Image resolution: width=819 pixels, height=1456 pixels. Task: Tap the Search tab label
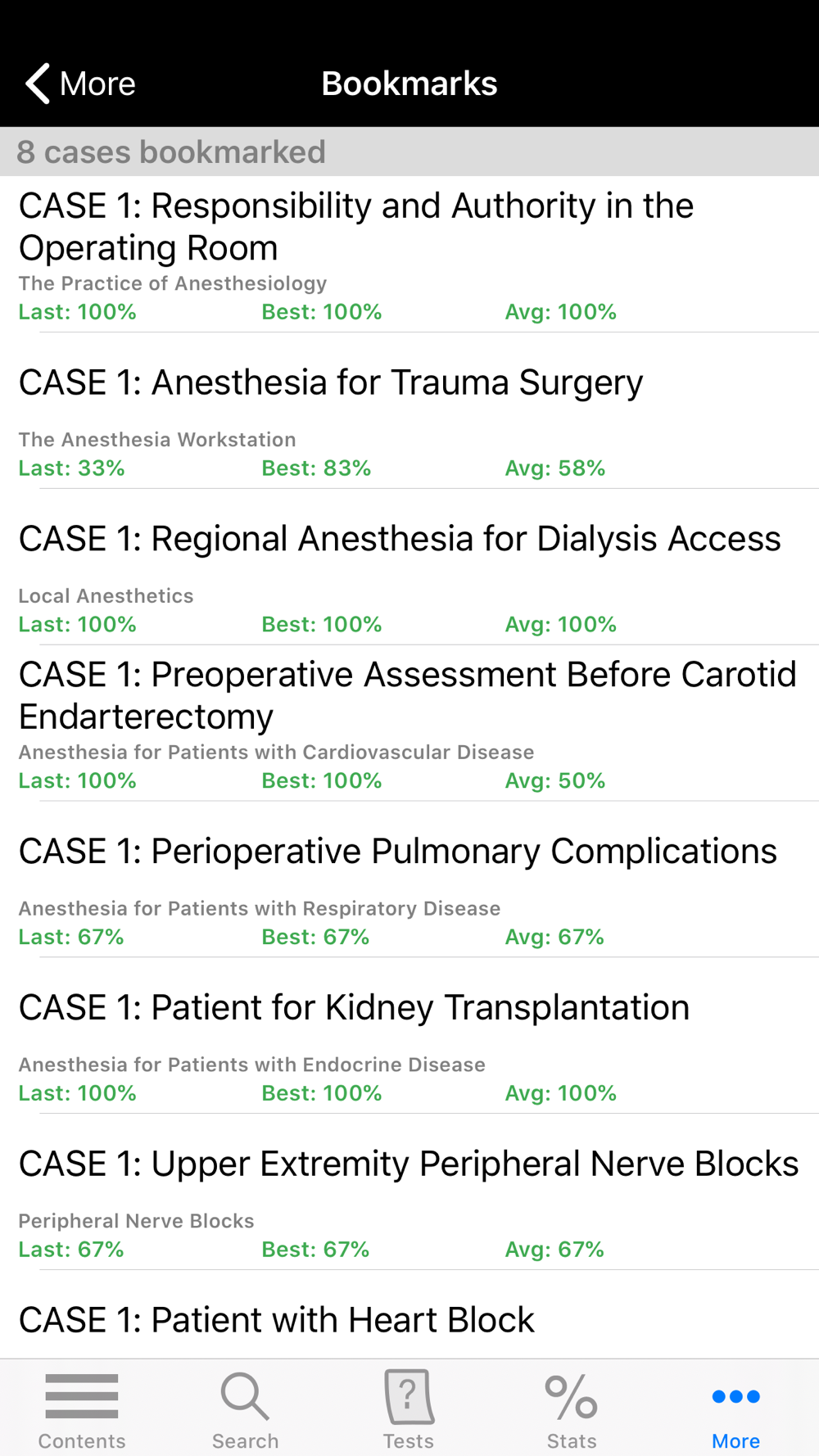click(245, 1441)
